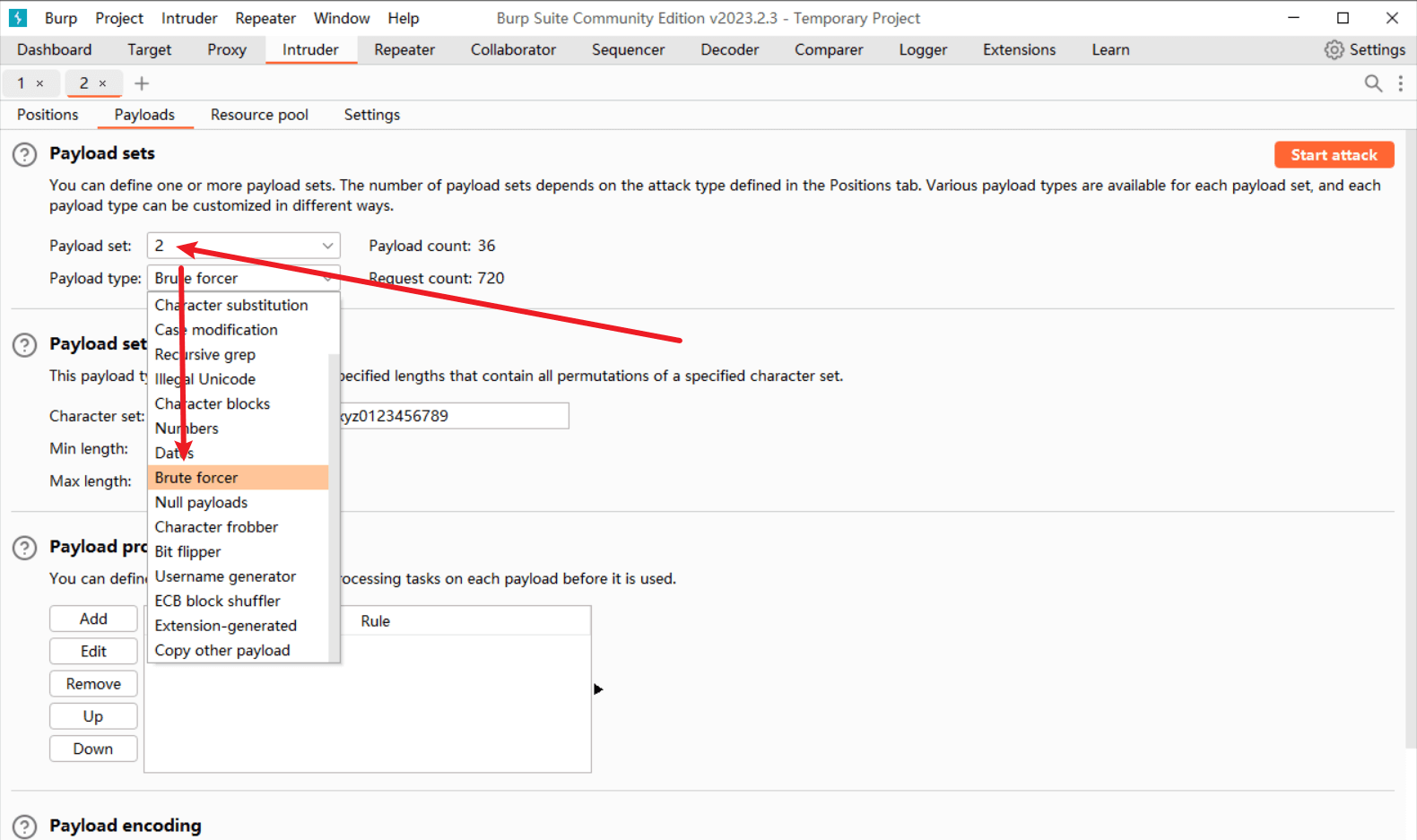Open the three-dot options menu
Viewport: 1417px width, 840px height.
pos(1400,83)
